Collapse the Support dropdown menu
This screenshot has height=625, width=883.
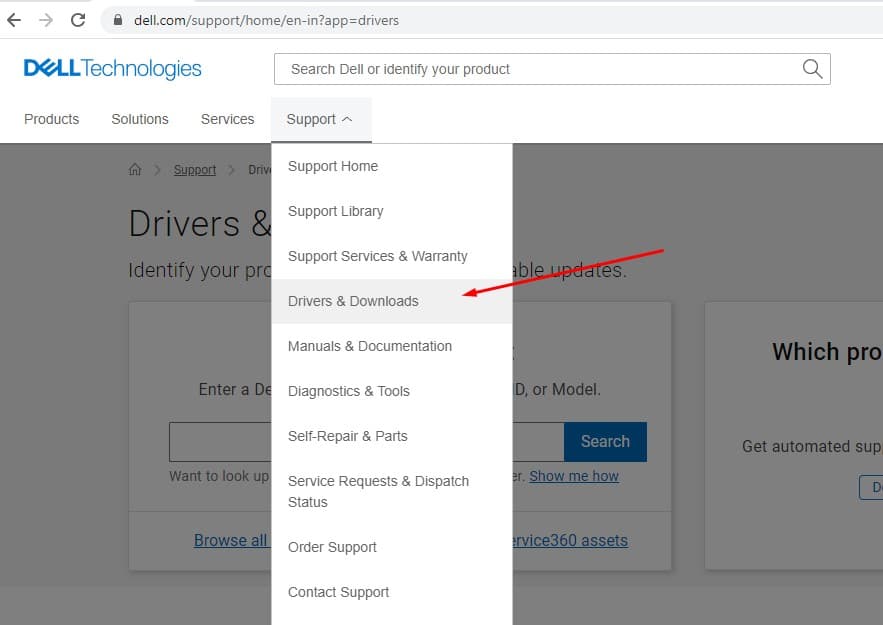click(319, 119)
